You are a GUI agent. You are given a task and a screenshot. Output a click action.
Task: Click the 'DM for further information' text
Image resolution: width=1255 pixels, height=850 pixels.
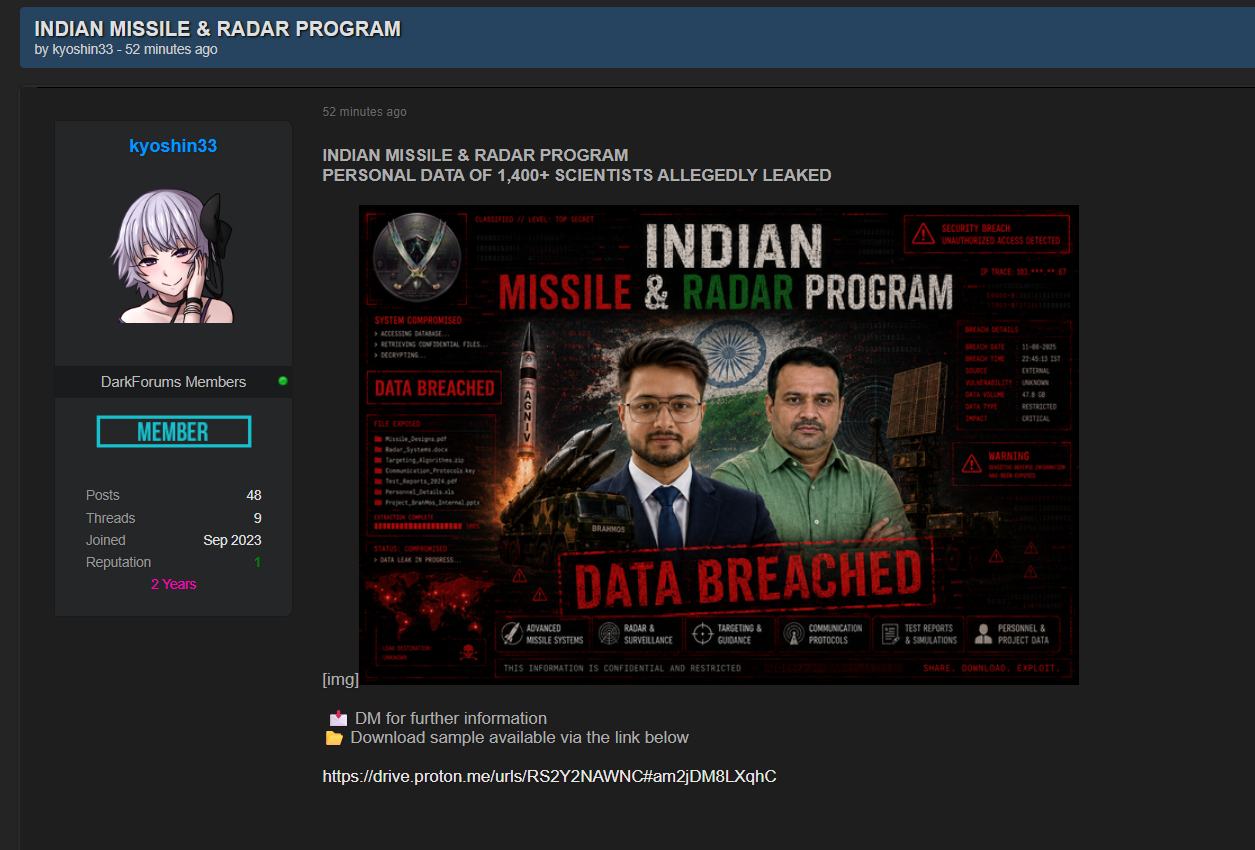(451, 718)
